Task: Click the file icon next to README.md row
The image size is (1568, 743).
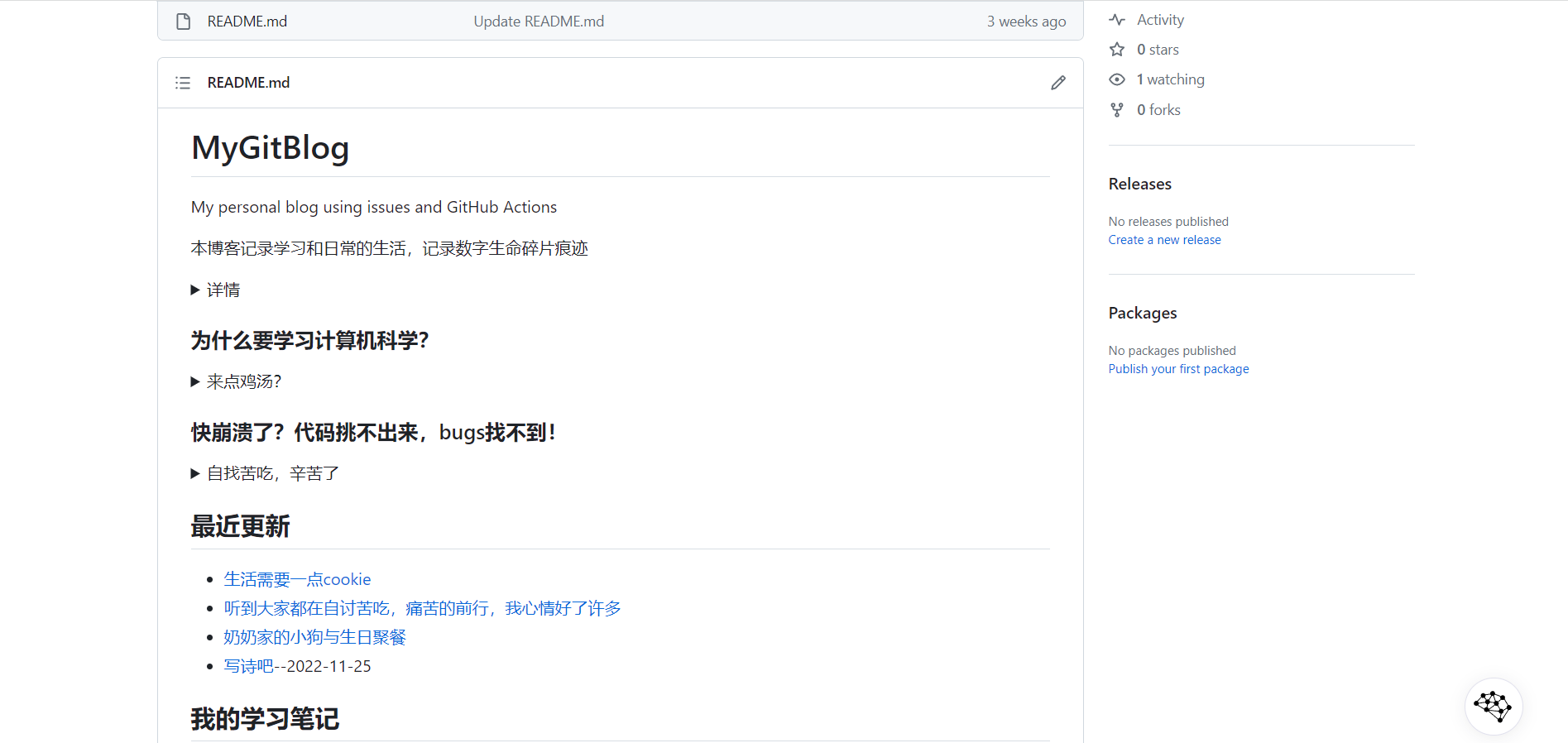Action: tap(184, 22)
